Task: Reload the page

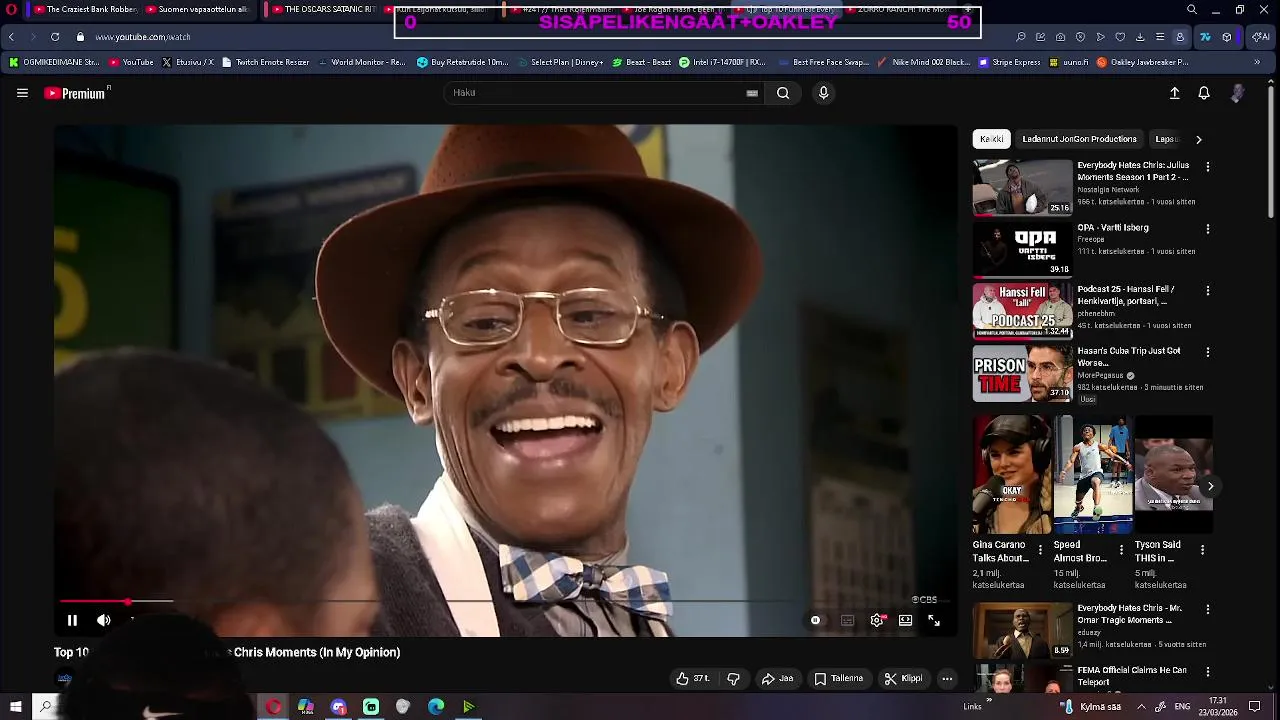Action: tap(55, 37)
